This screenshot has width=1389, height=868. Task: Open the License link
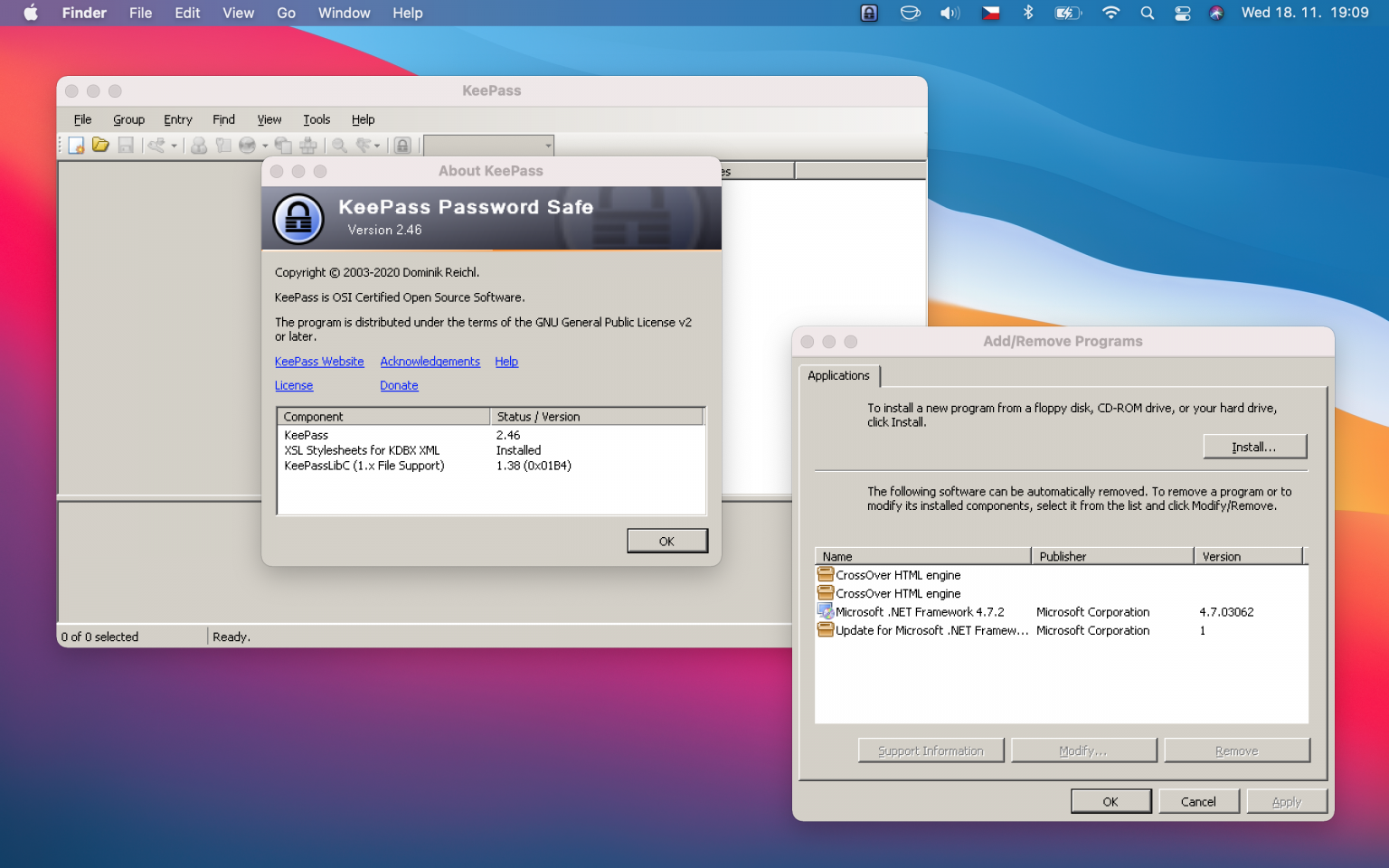click(294, 385)
